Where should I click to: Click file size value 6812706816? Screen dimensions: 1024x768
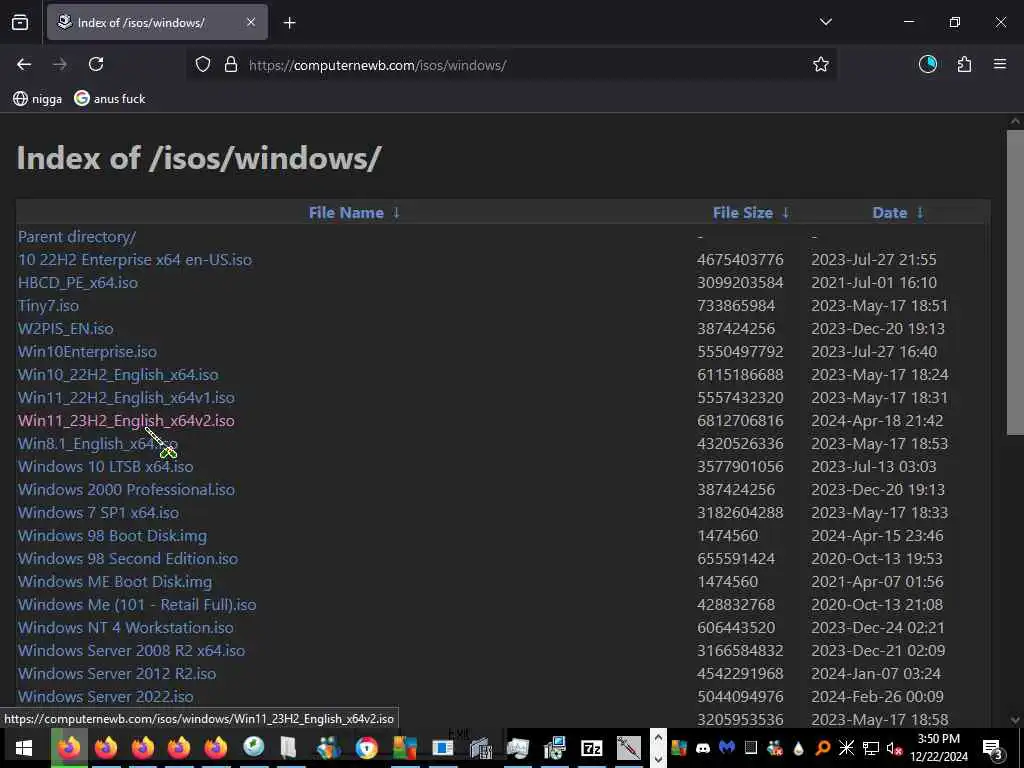(x=740, y=421)
